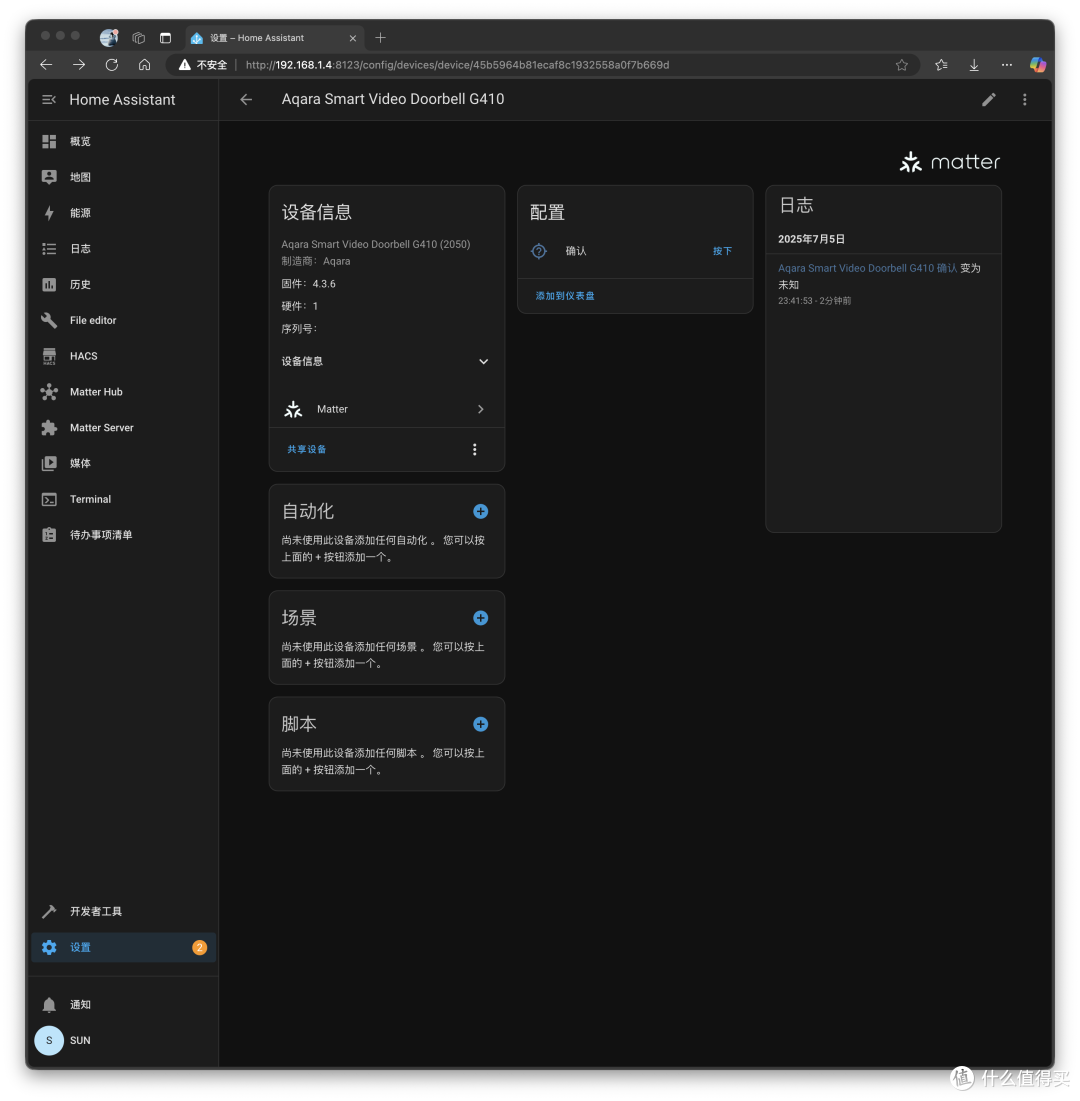
Task: Click the 共享设备 share device button
Action: (x=306, y=449)
